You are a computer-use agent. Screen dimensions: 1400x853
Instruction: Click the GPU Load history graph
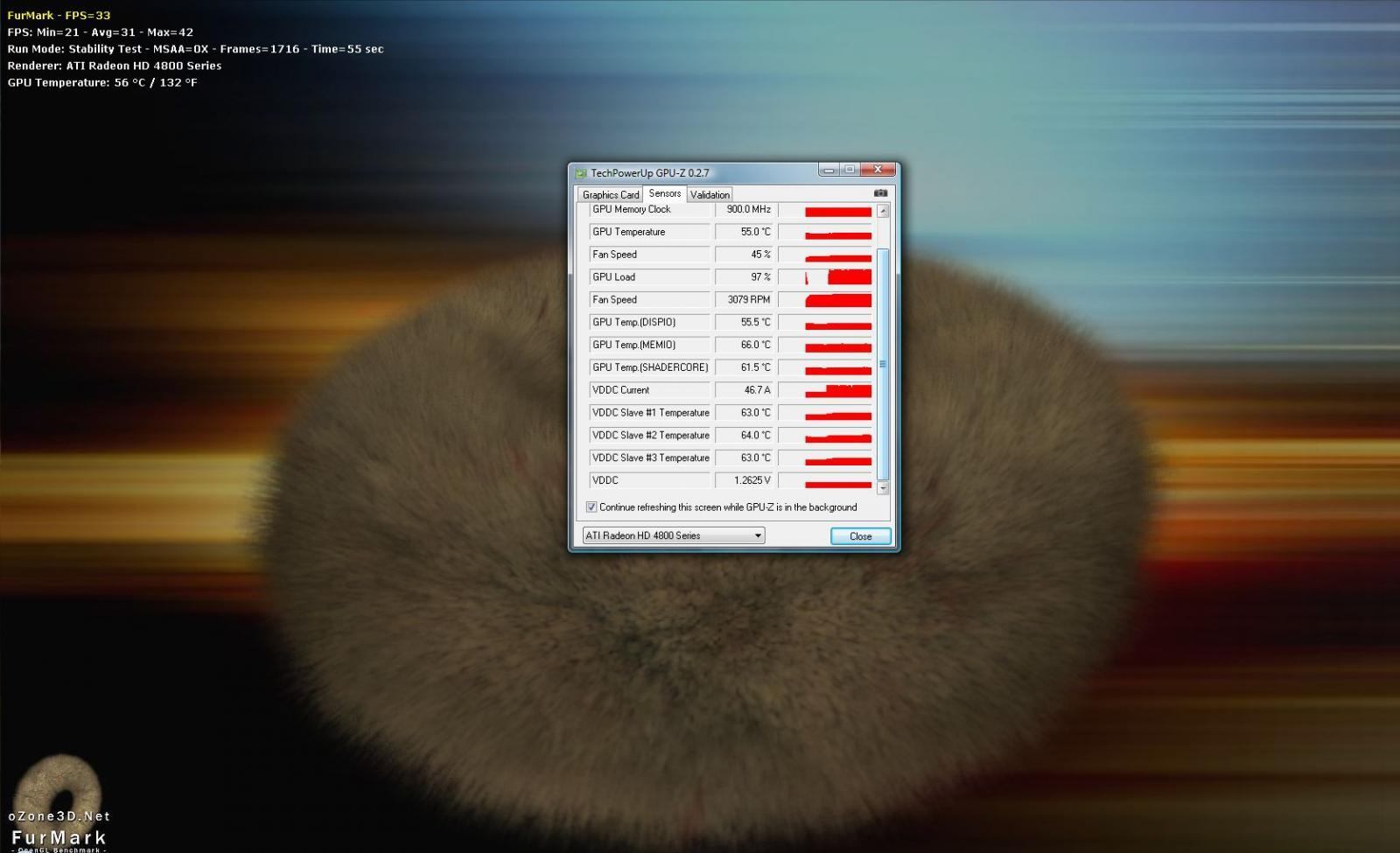click(x=825, y=277)
